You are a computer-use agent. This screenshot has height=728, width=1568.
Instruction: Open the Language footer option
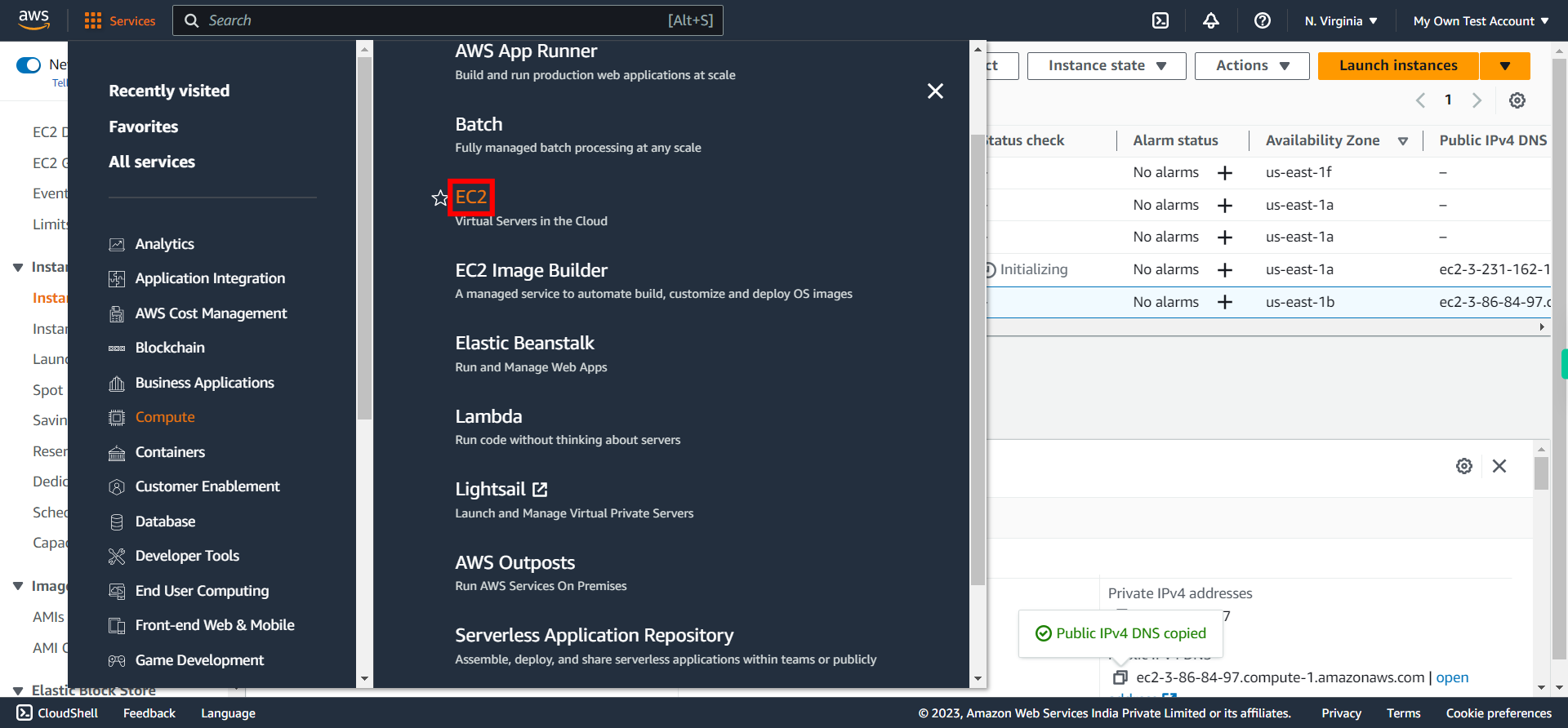[228, 713]
